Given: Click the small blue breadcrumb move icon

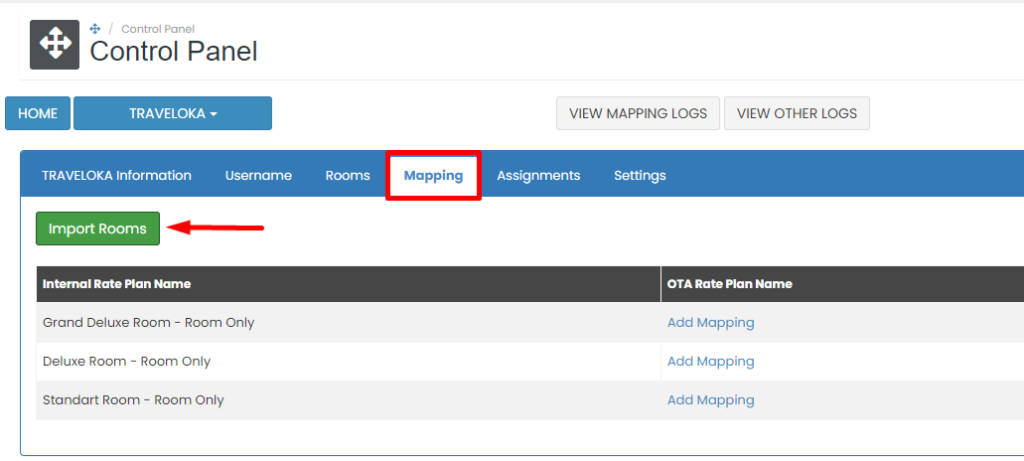Looking at the screenshot, I should click(x=95, y=29).
